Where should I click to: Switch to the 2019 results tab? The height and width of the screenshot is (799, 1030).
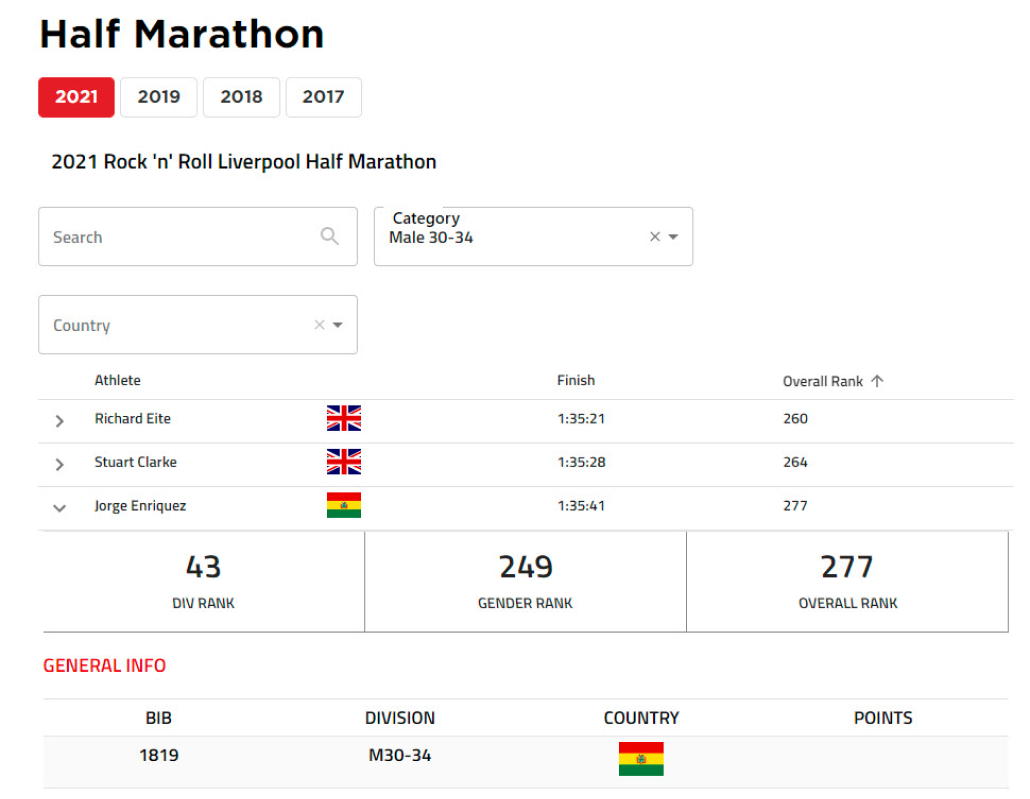[159, 97]
